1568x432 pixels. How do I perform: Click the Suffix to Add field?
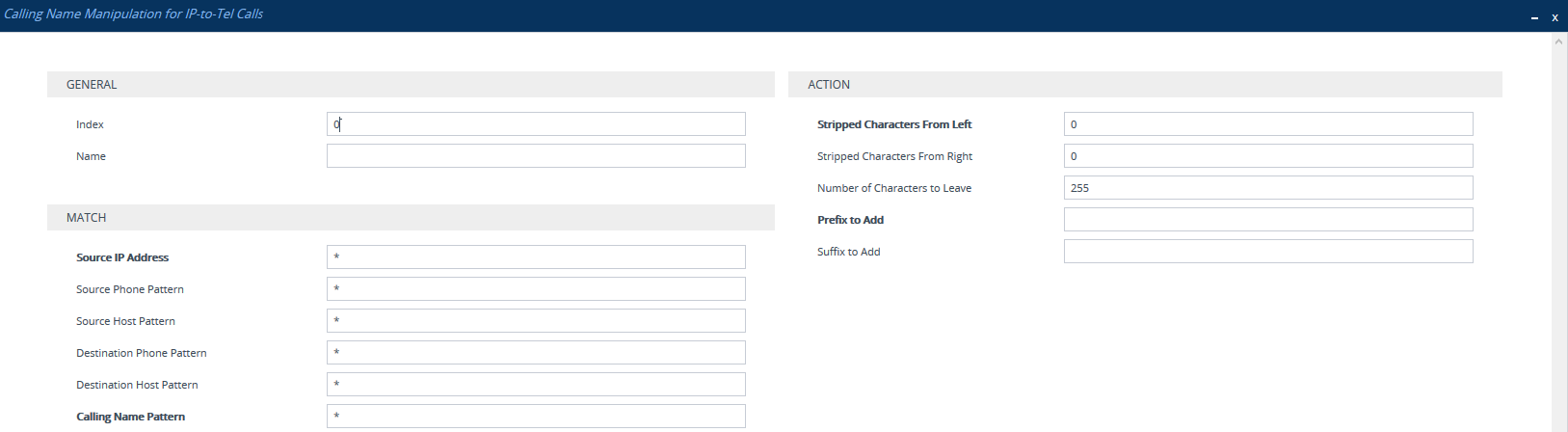tap(1268, 252)
